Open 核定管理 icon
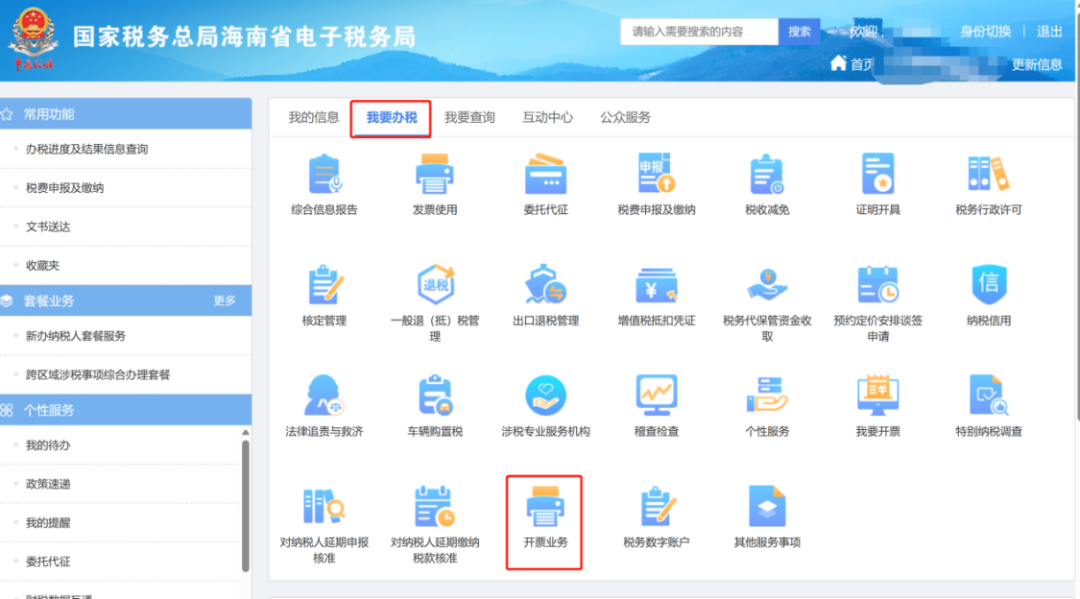1080x599 pixels. (324, 285)
